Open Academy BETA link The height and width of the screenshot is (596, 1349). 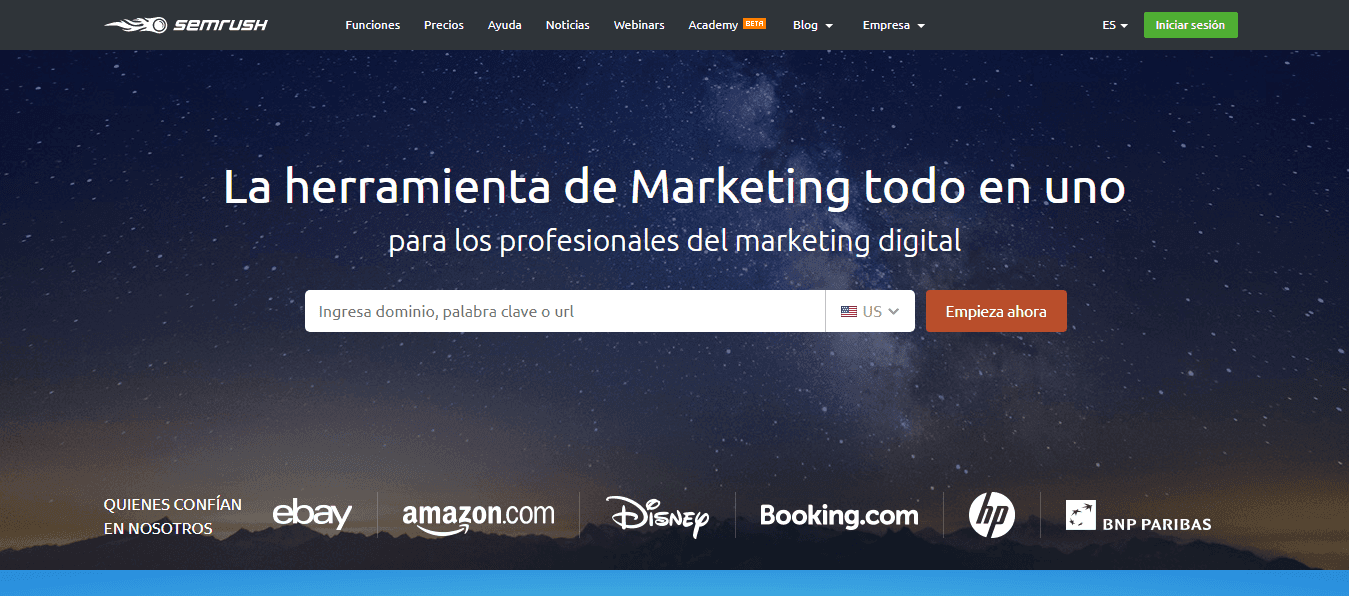727,25
